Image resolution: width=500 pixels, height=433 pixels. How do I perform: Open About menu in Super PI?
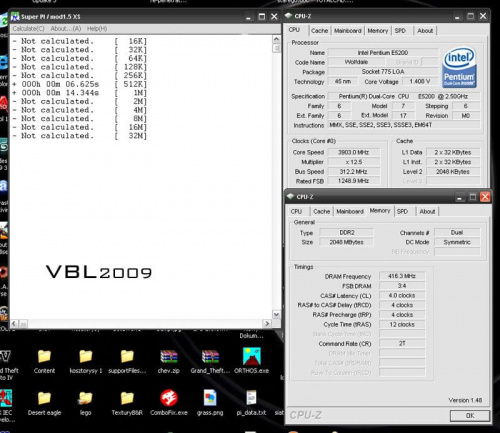click(66, 29)
